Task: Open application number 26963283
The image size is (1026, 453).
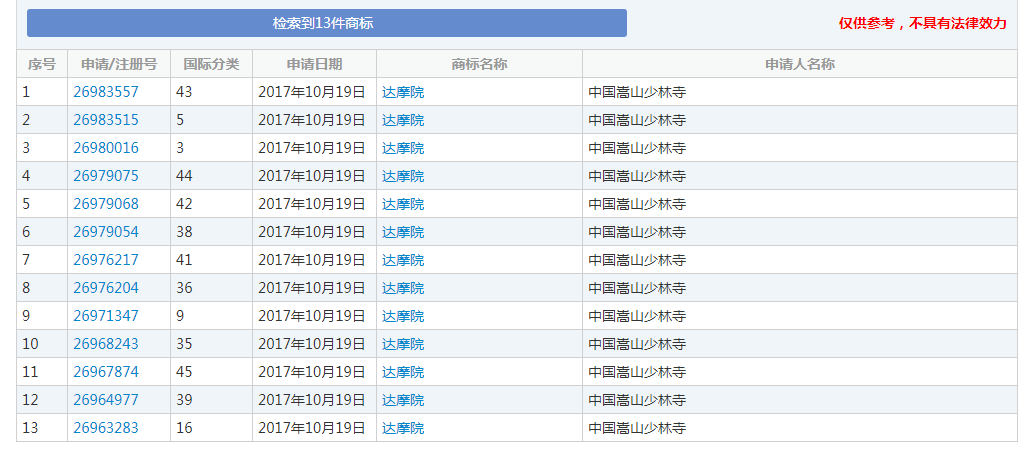Action: pyautogui.click(x=106, y=428)
